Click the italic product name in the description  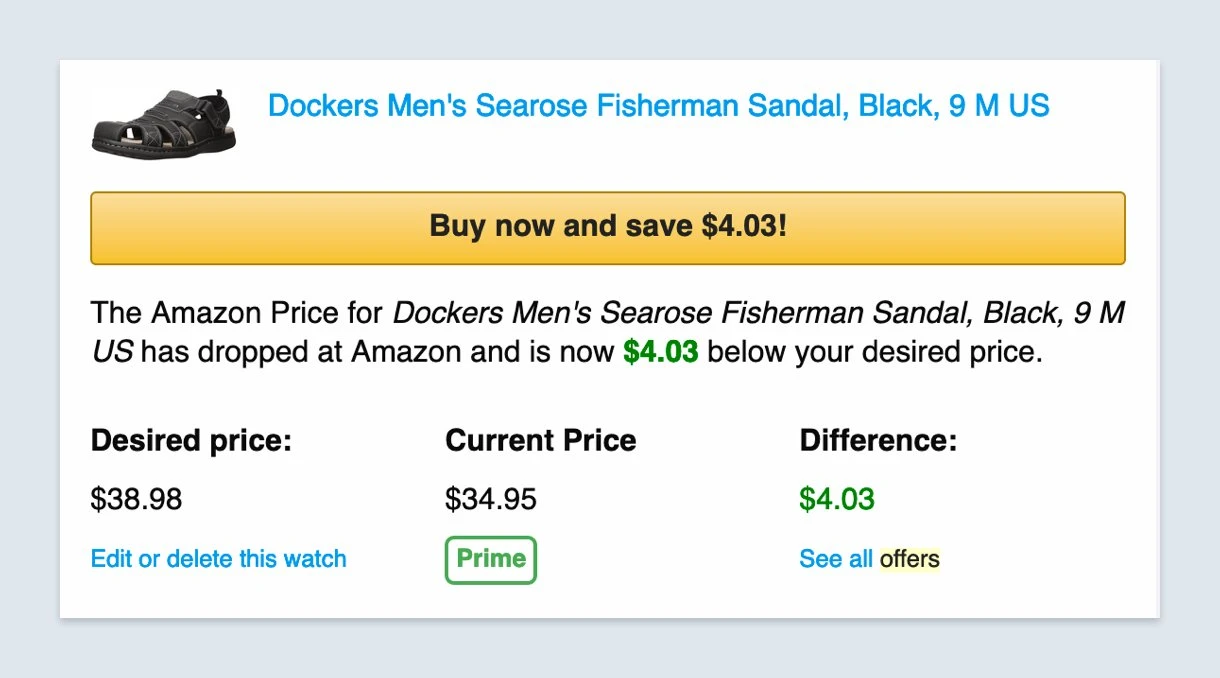(x=758, y=313)
